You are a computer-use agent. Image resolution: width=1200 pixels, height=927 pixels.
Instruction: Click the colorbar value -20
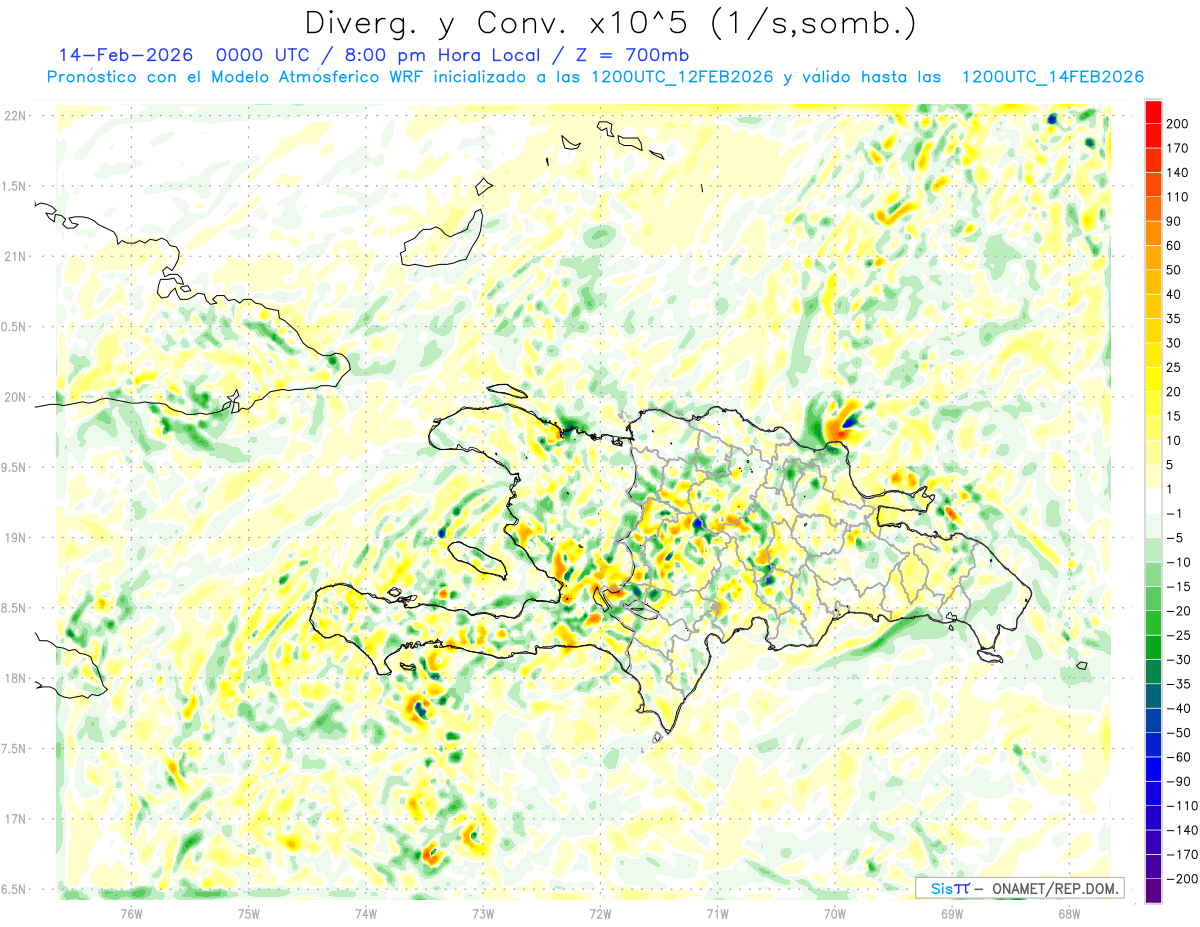pos(1178,612)
